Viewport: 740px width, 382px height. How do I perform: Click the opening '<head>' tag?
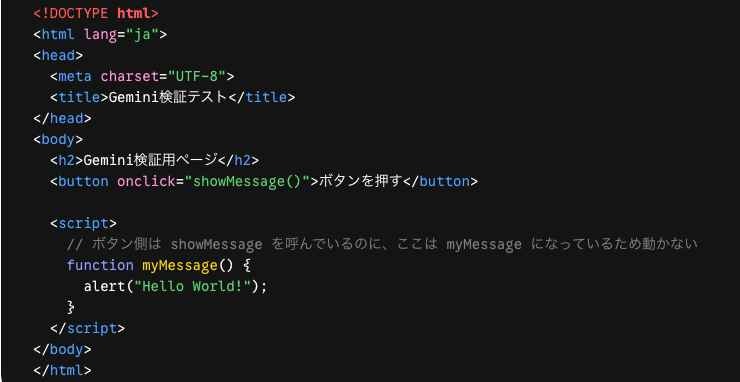coord(58,55)
